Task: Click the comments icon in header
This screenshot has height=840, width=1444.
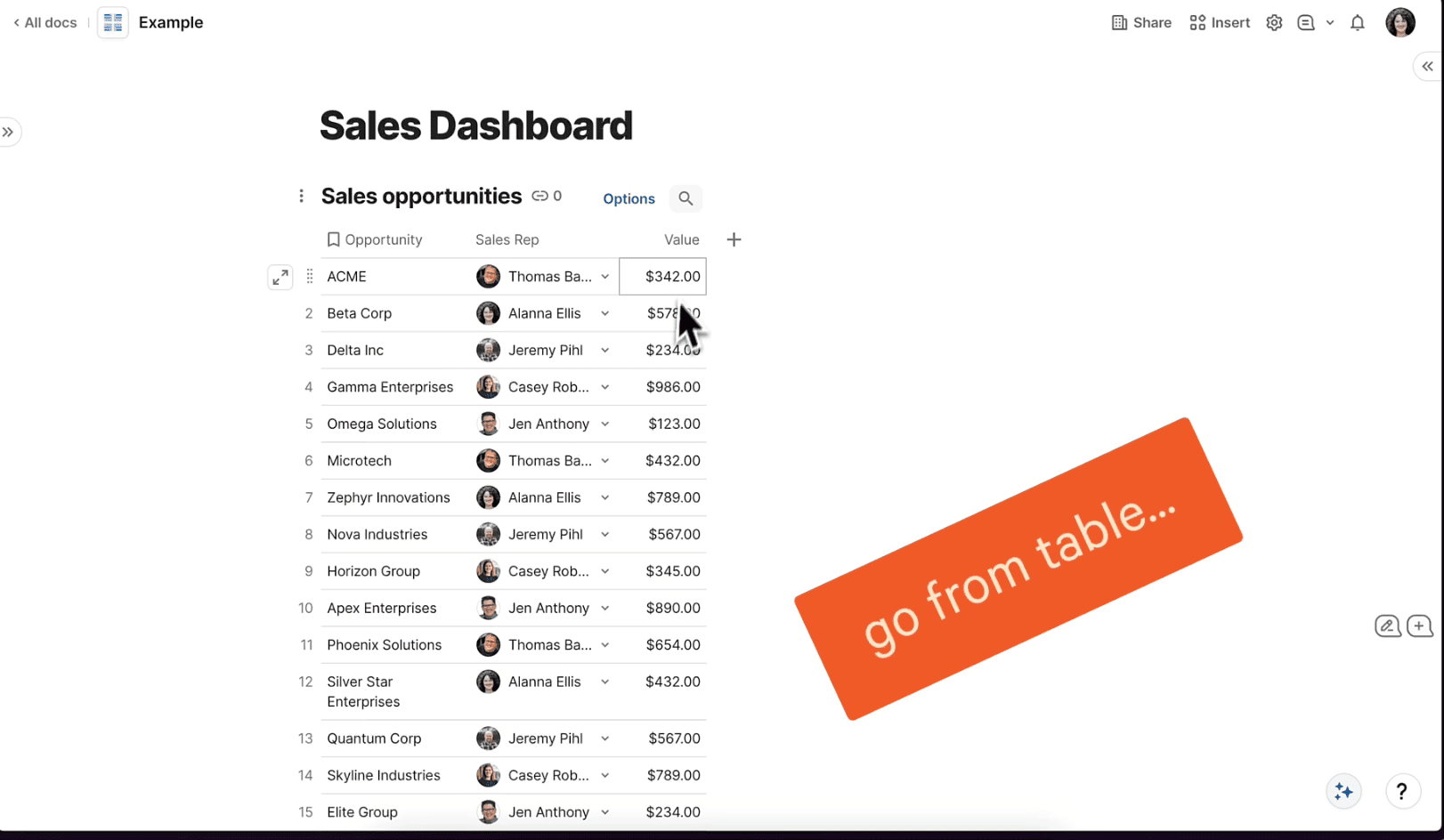Action: coord(1306,23)
